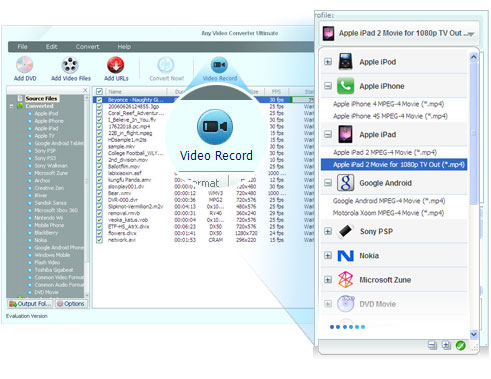
Task: Select Motorola Xoom MPEG-4 Movie profile
Action: [x=388, y=213]
